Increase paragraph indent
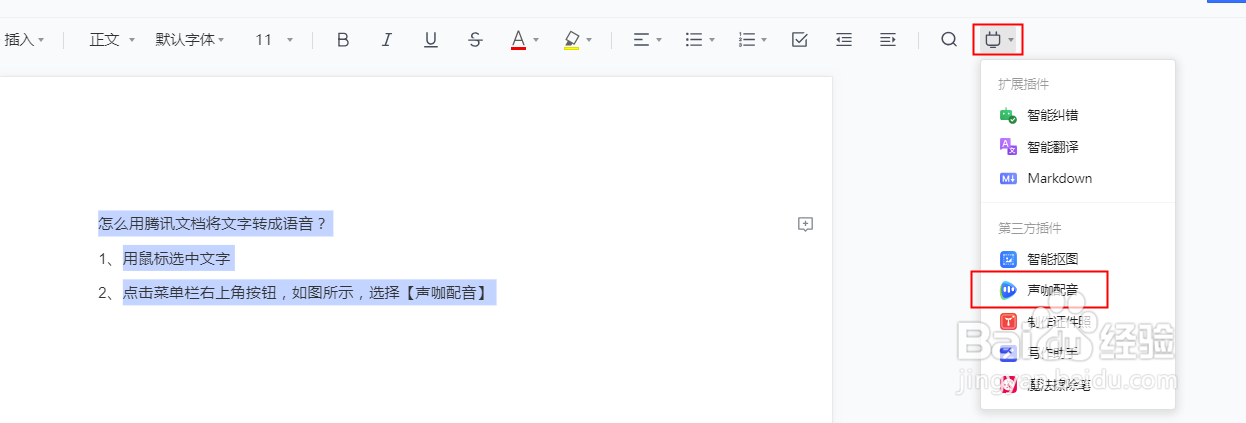The image size is (1246, 423). coord(887,40)
